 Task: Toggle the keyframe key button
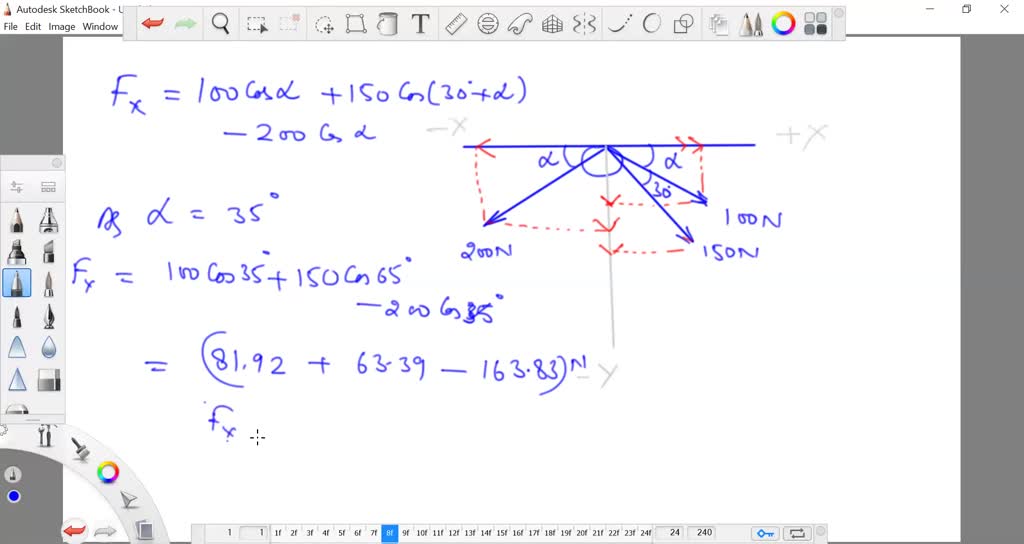tap(765, 533)
